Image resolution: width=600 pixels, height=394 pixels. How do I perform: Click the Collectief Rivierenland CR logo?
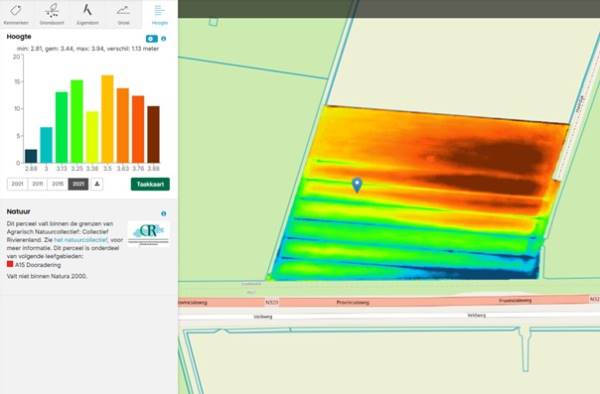coord(148,233)
